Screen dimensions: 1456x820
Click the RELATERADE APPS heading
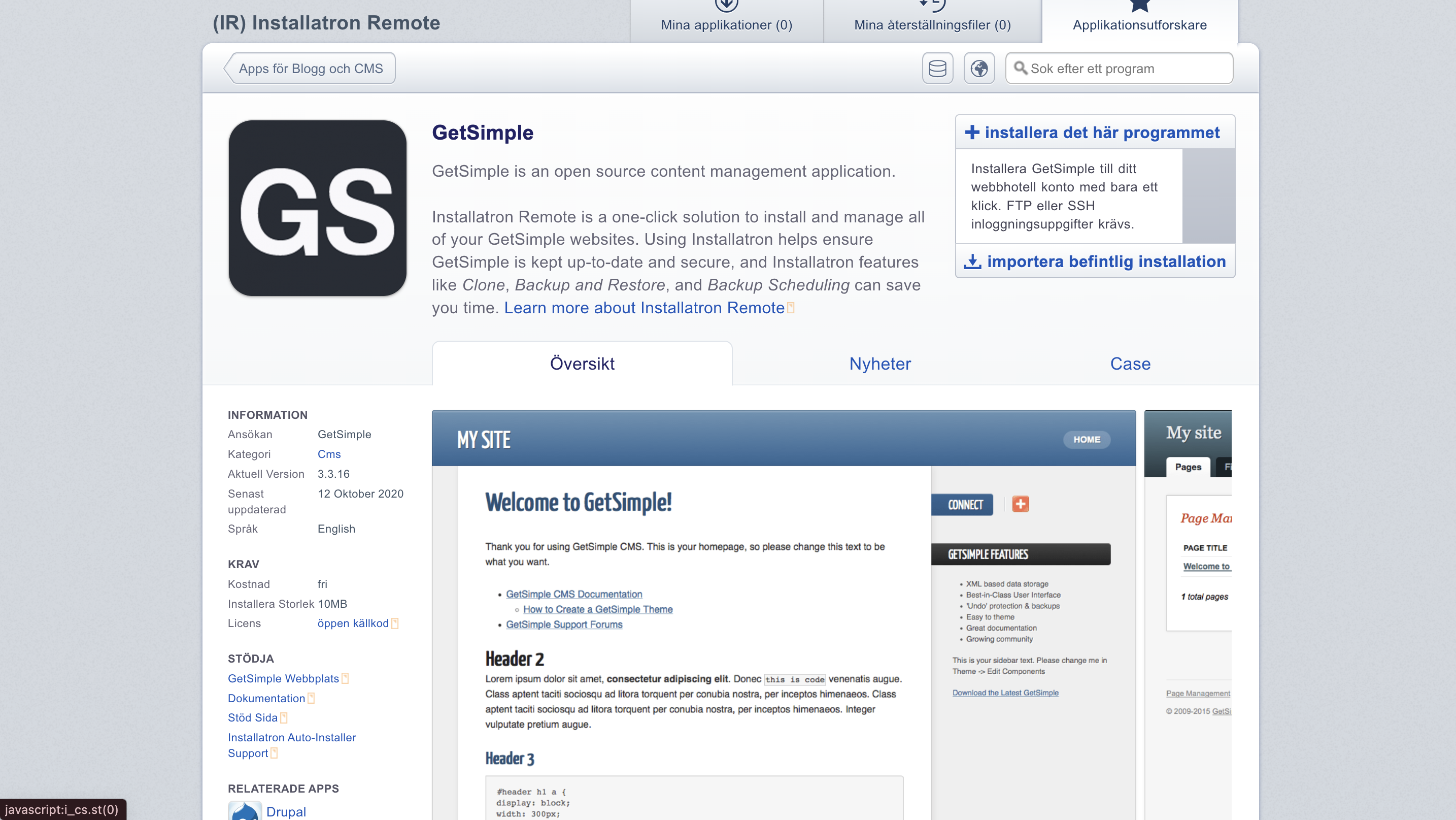pos(283,789)
